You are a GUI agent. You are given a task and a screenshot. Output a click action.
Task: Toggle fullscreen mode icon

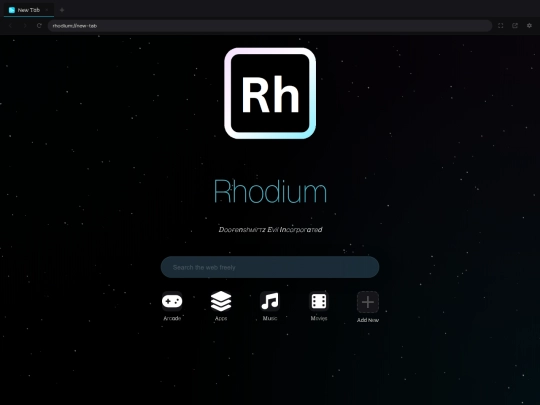500,26
